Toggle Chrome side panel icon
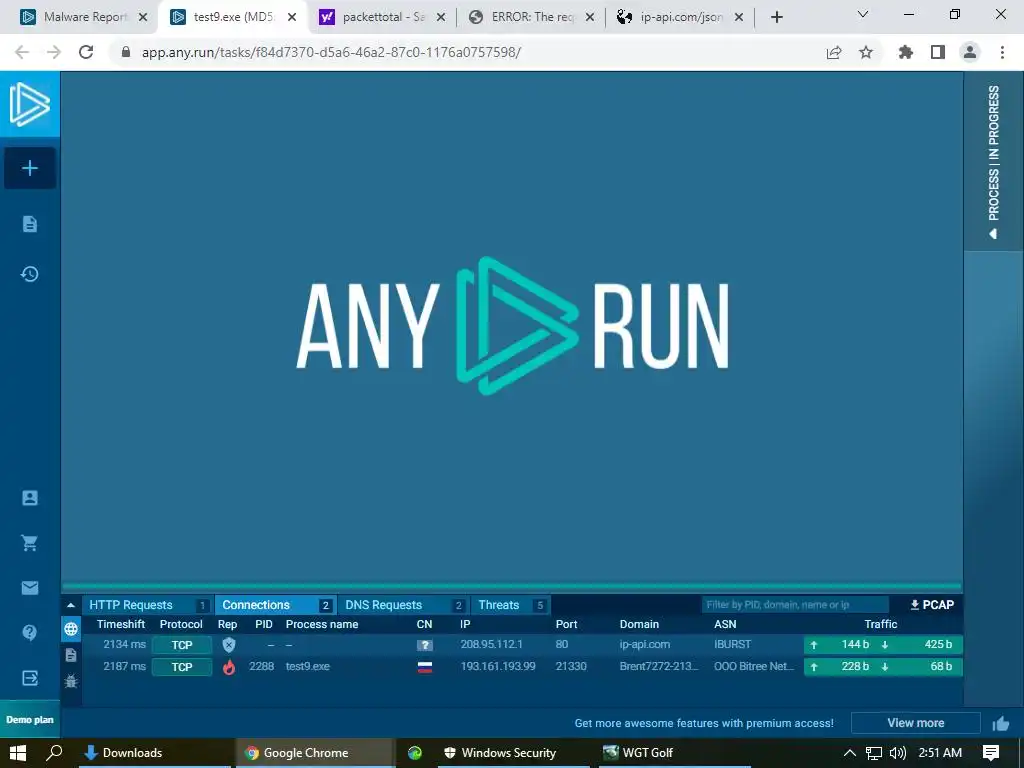The height and width of the screenshot is (768, 1024). (x=938, y=52)
